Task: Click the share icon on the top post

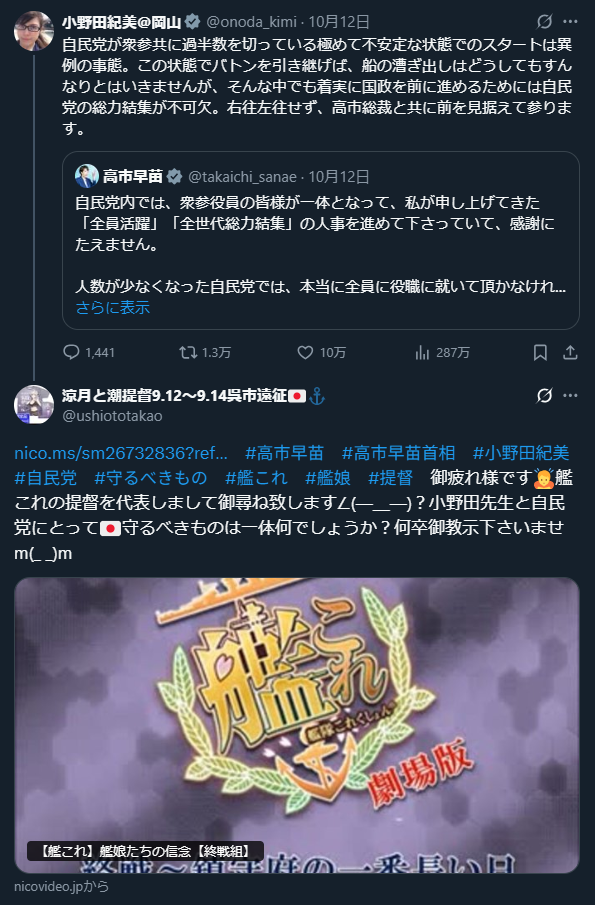Action: click(x=570, y=352)
